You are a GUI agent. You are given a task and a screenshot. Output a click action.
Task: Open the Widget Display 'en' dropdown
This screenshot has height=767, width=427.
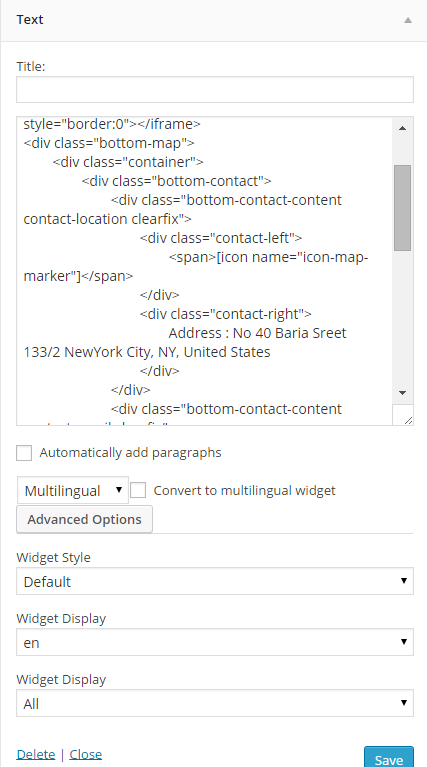pos(215,642)
